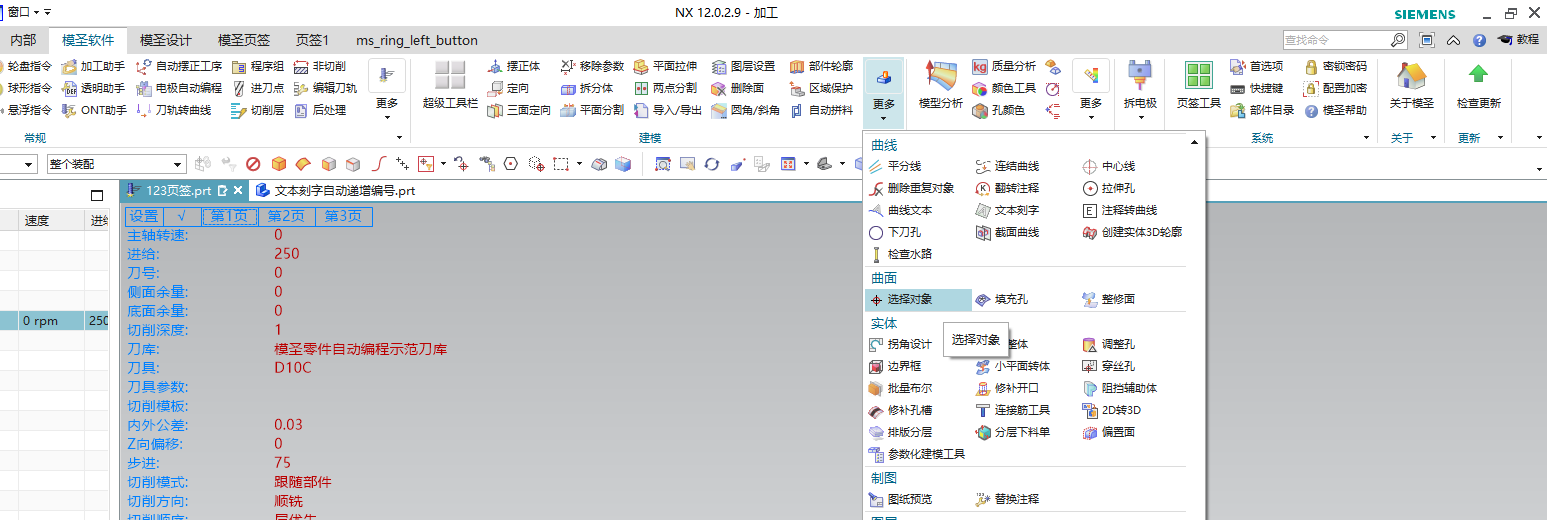Screen dimensions: 1547x520
Task: Open 图层设置 layer settings
Action: (x=744, y=66)
